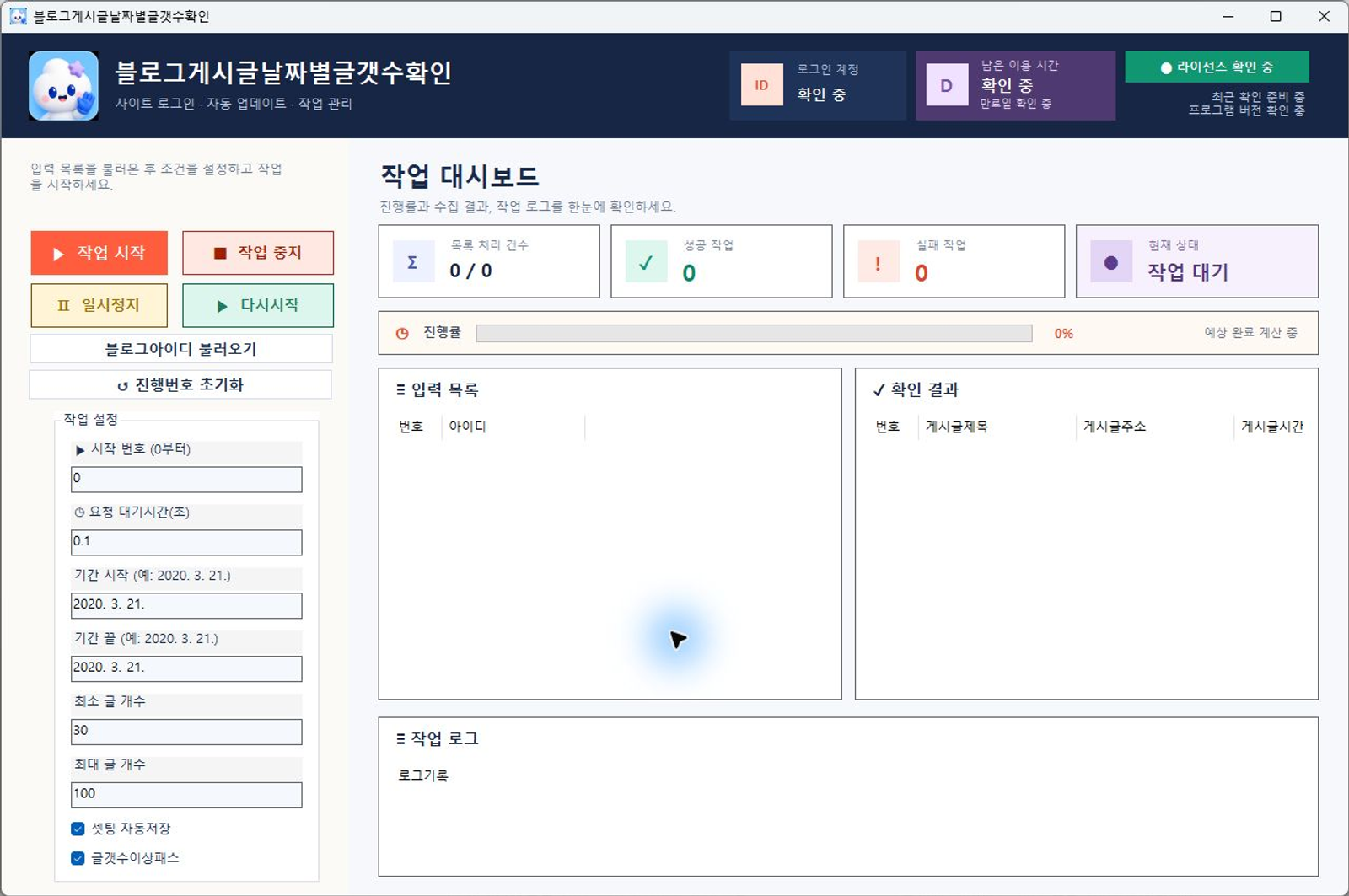This screenshot has width=1349, height=896.
Task: Reset progress with 진행번호 초기화
Action: tap(181, 384)
